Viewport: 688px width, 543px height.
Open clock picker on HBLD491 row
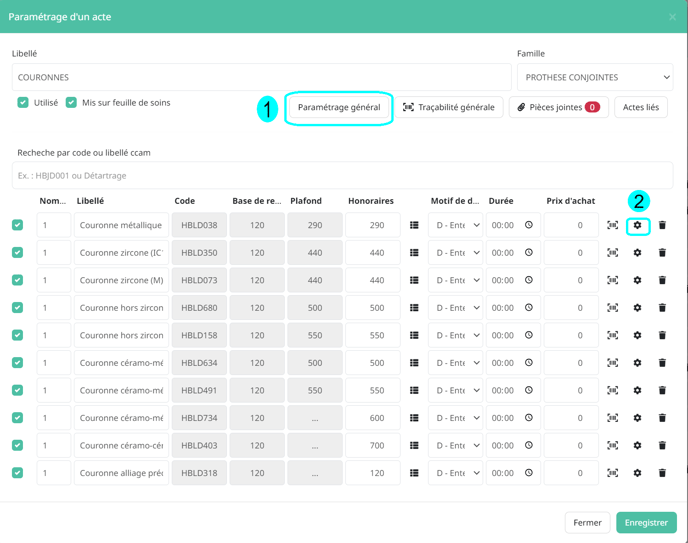click(529, 390)
